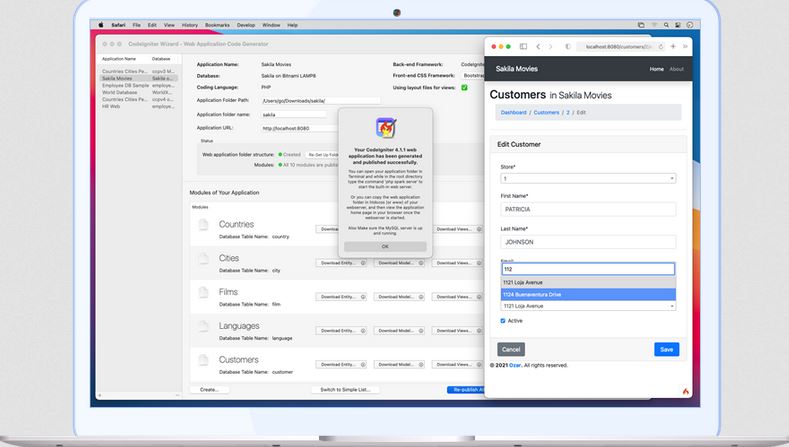Open the Bookmarks menu
The height and width of the screenshot is (447, 789).
[217, 25]
